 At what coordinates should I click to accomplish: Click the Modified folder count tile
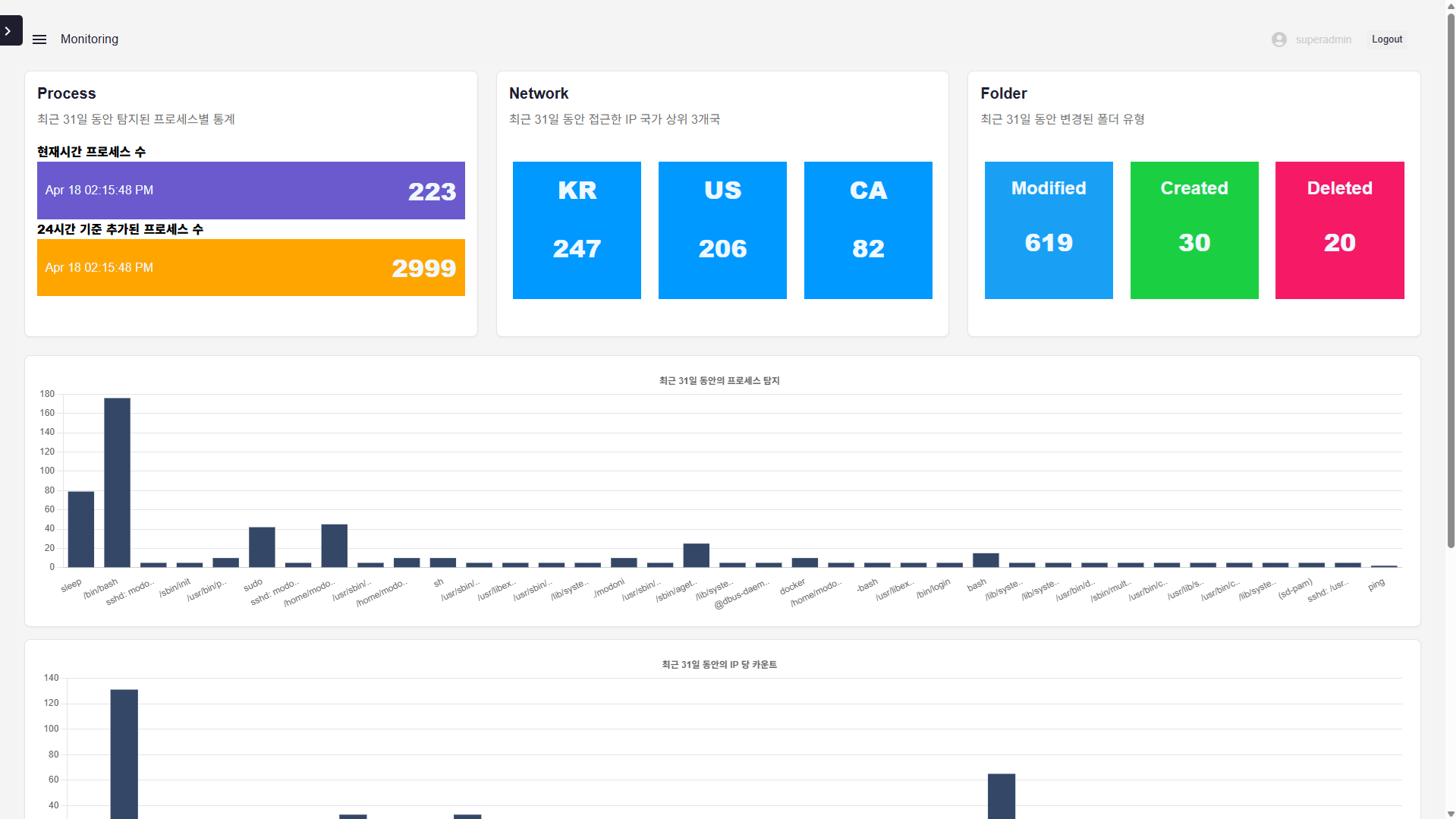[1048, 230]
